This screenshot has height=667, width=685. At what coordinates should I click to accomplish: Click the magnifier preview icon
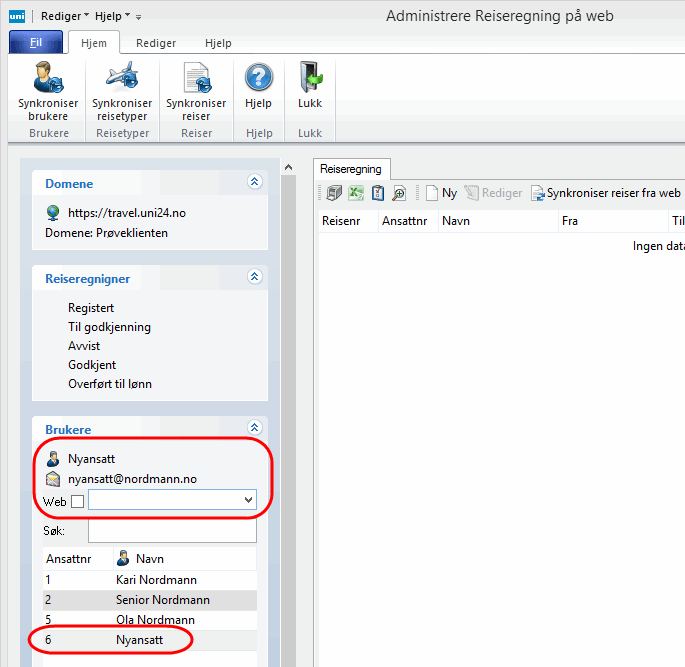(398, 193)
